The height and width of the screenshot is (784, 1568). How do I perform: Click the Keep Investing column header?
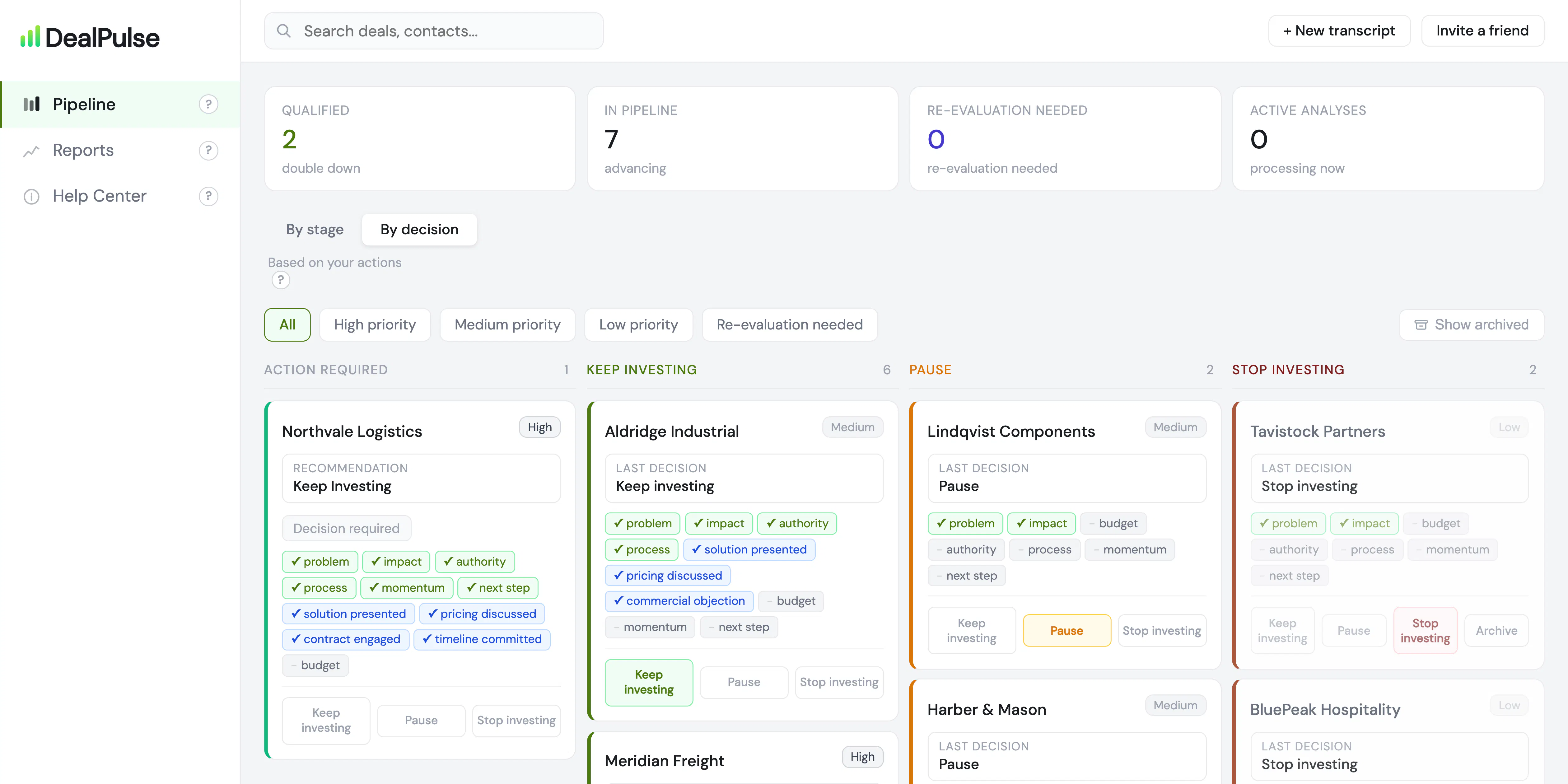pos(642,370)
